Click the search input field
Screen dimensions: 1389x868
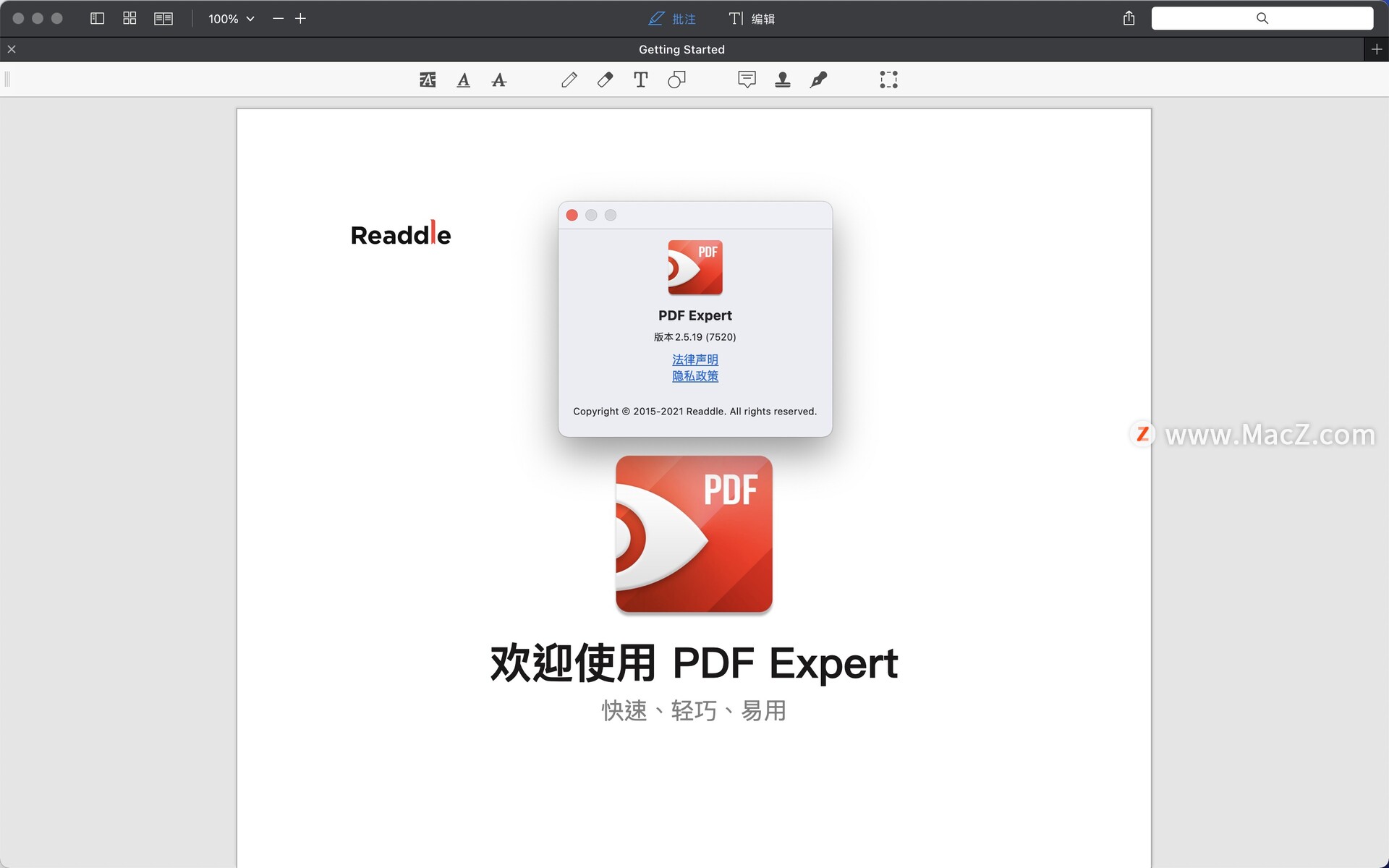click(x=1262, y=18)
